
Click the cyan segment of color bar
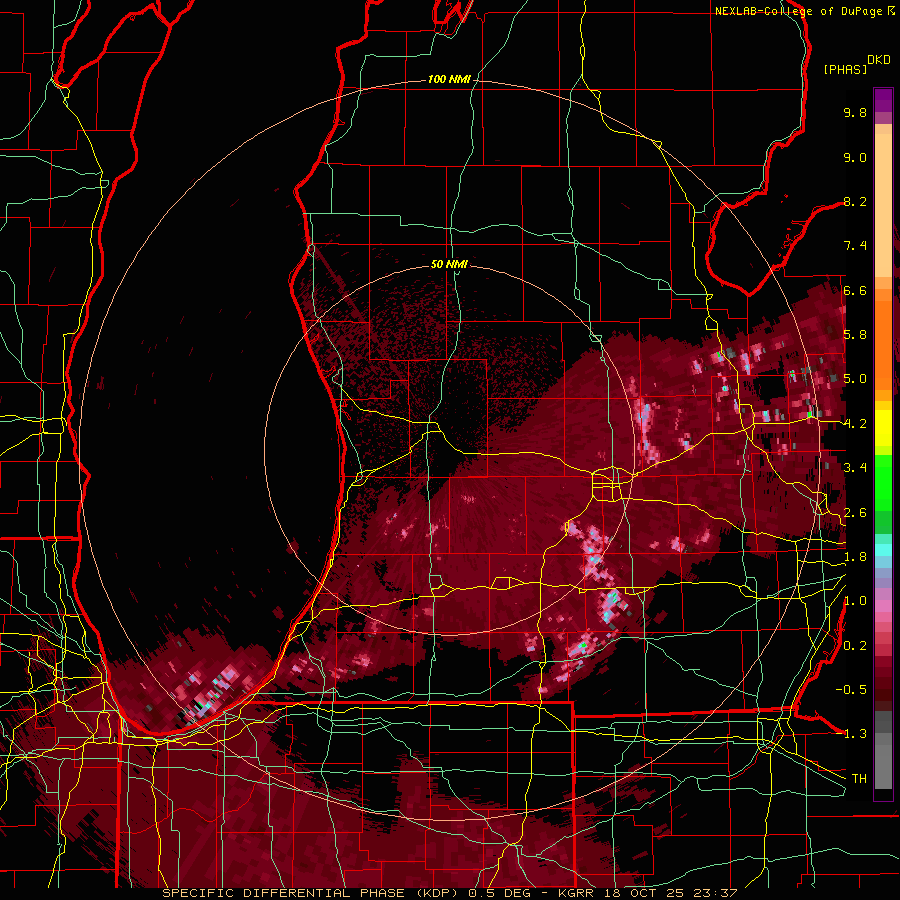click(x=883, y=550)
